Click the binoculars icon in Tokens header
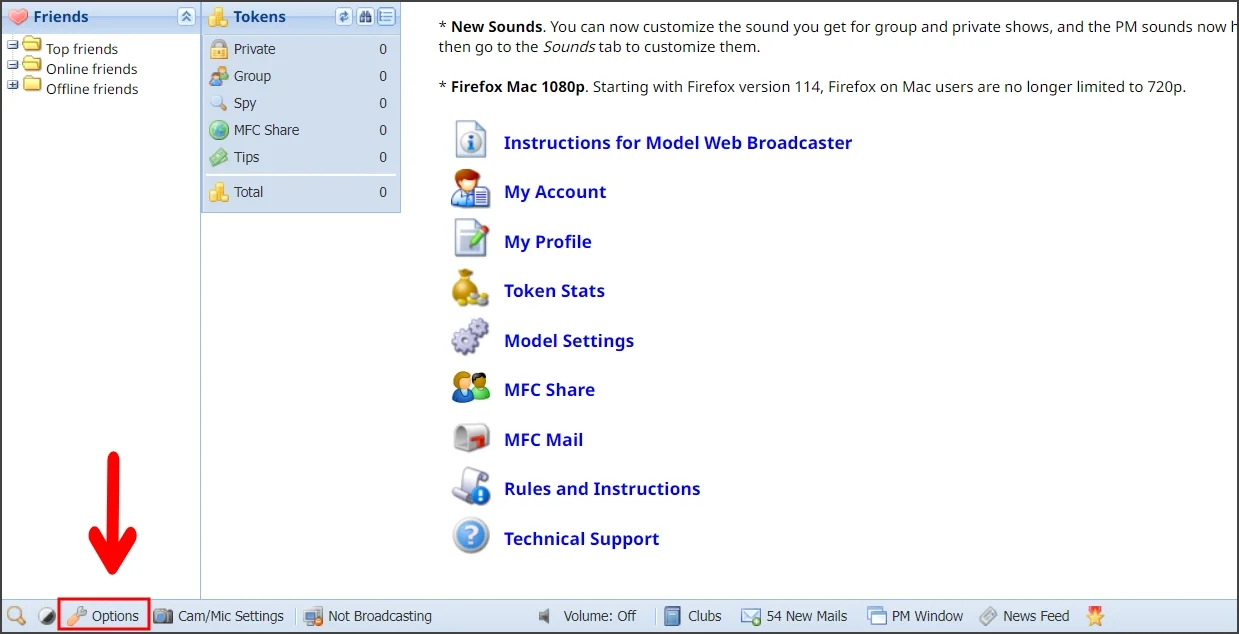Image resolution: width=1239 pixels, height=634 pixels. (x=365, y=16)
